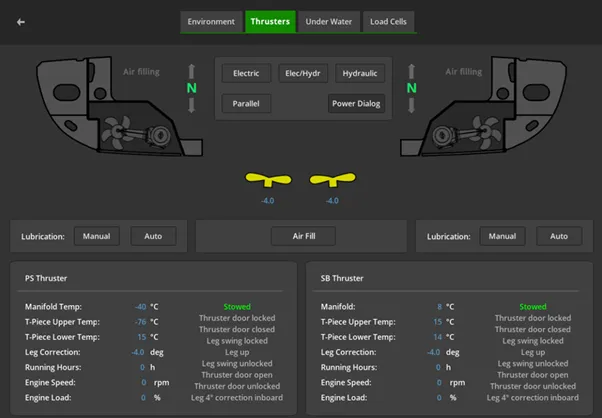Click the up arrow left of Electric
Screen dimensions: 602x418
tap(192, 71)
